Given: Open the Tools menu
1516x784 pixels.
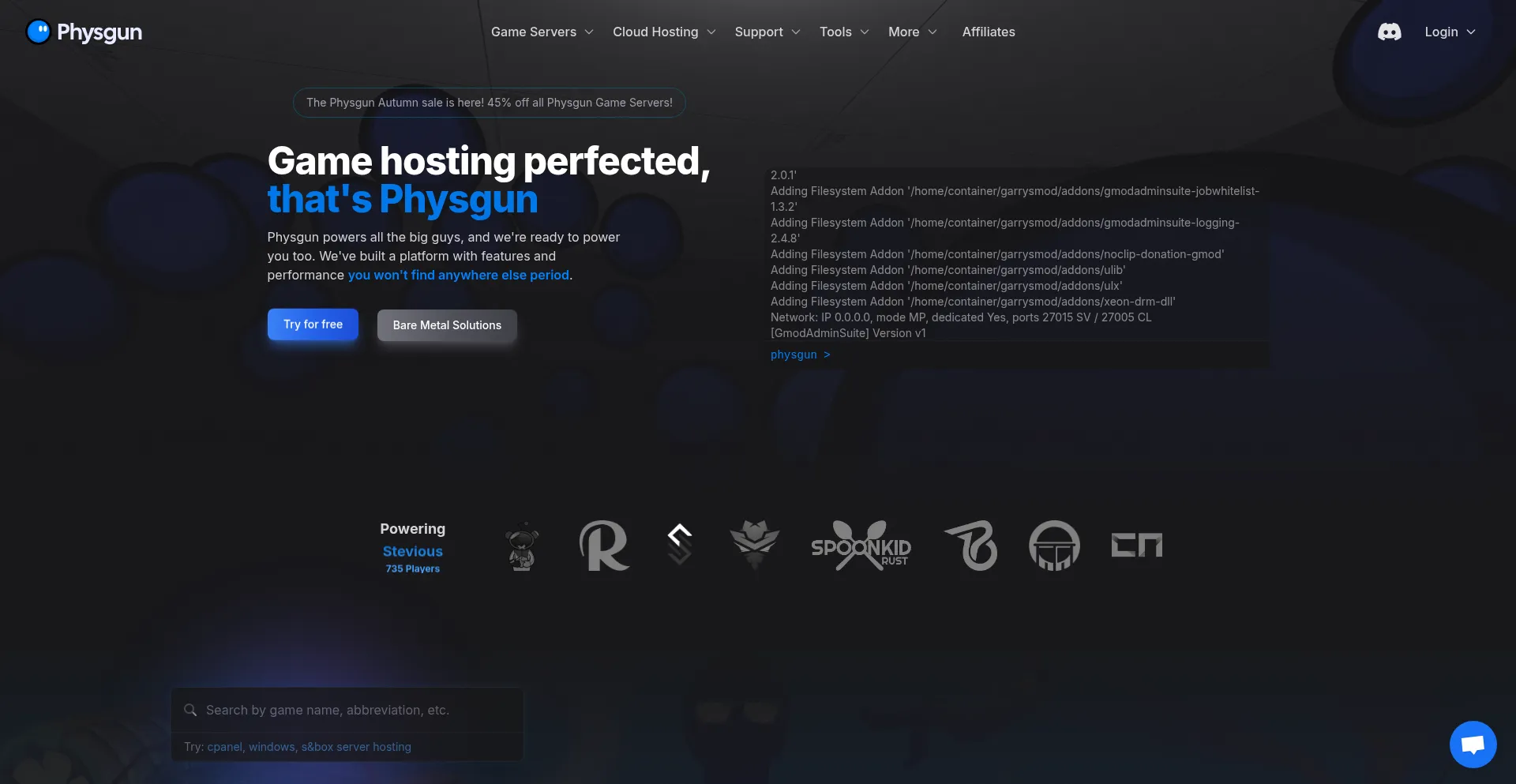Looking at the screenshot, I should 843,32.
